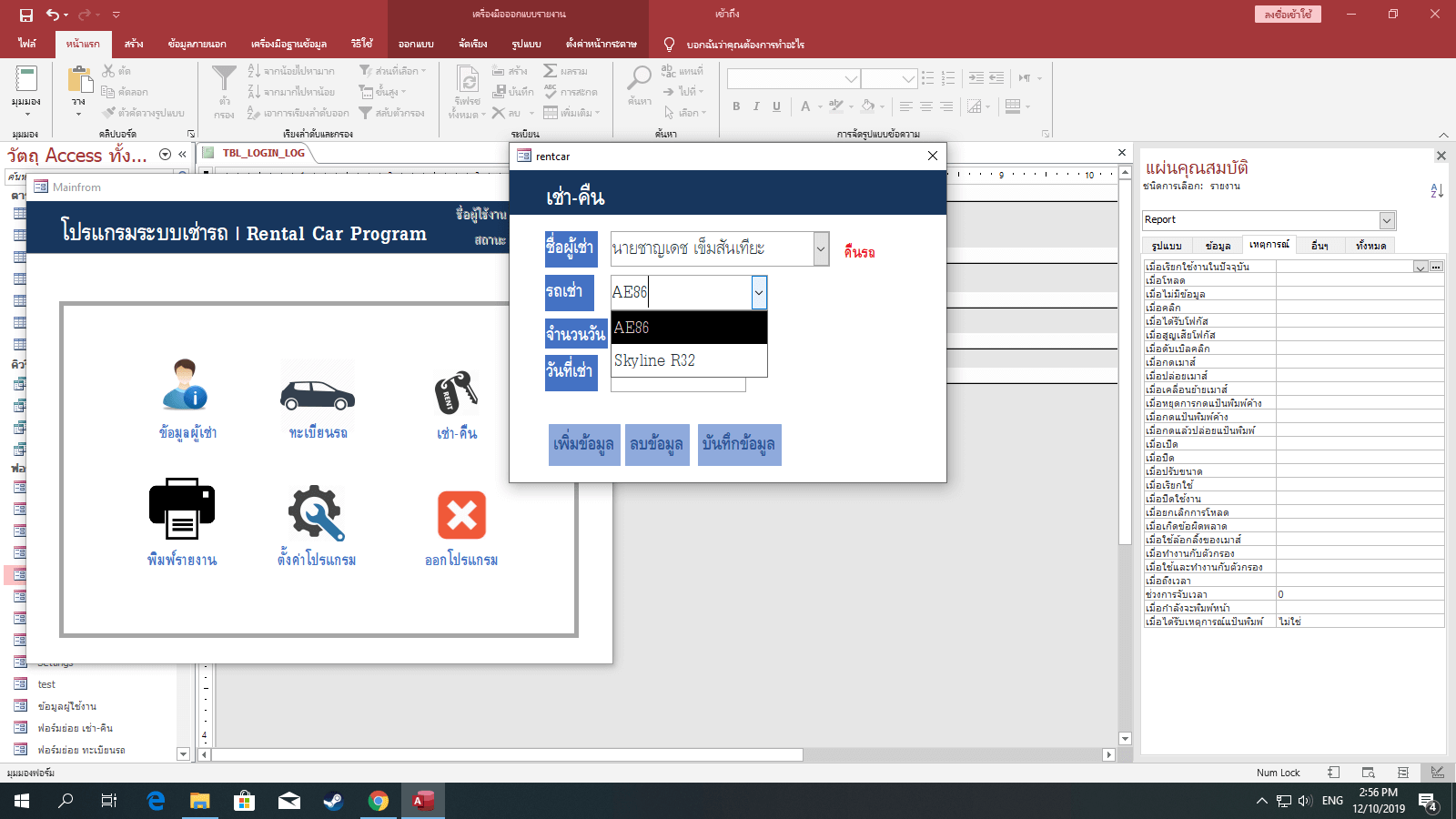This screenshot has height=819, width=1456.
Task: Switch to the ข้อมูลภายนอก ribbon tab
Action: click(x=197, y=44)
